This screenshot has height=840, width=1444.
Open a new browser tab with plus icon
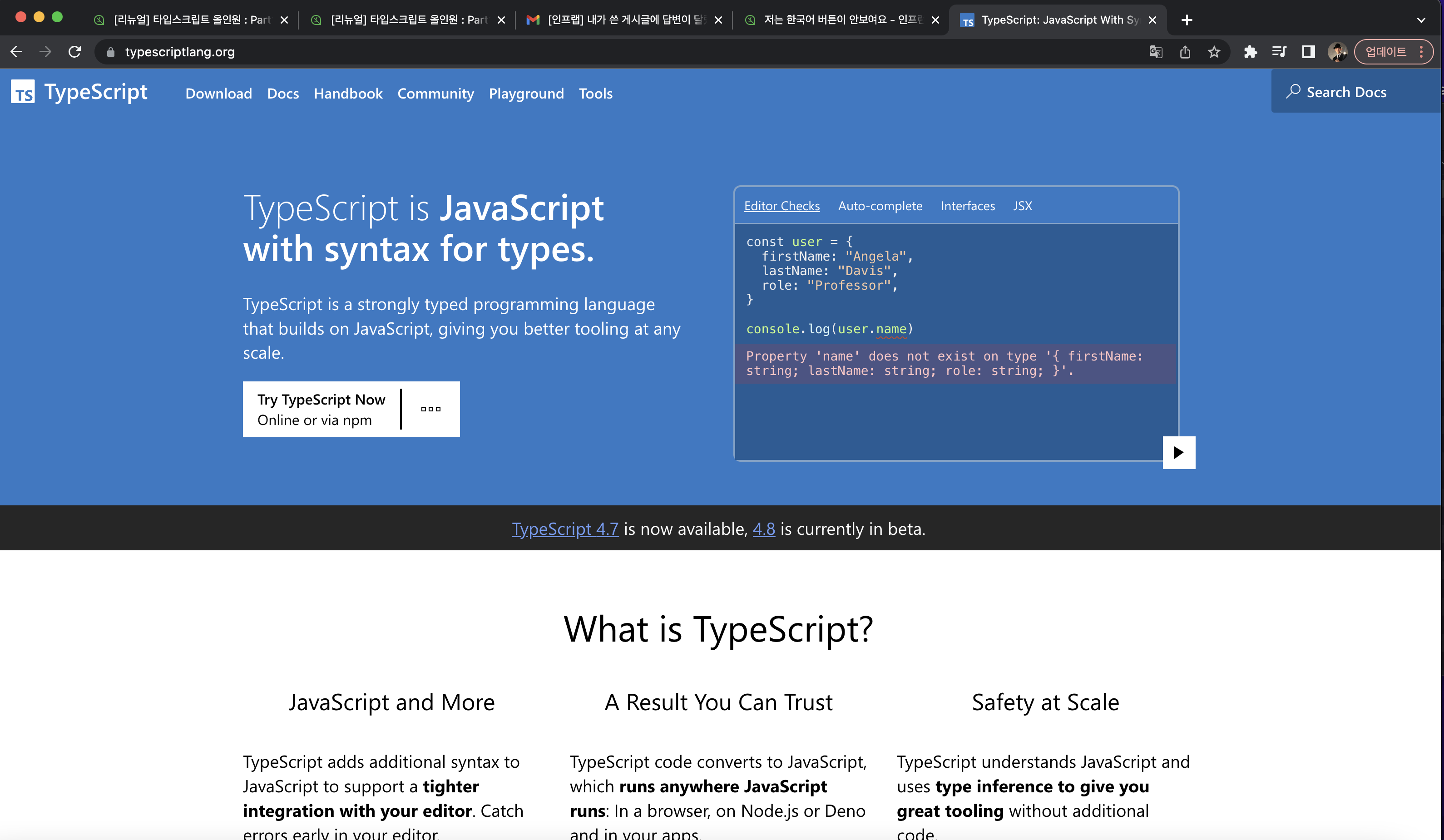(1187, 20)
